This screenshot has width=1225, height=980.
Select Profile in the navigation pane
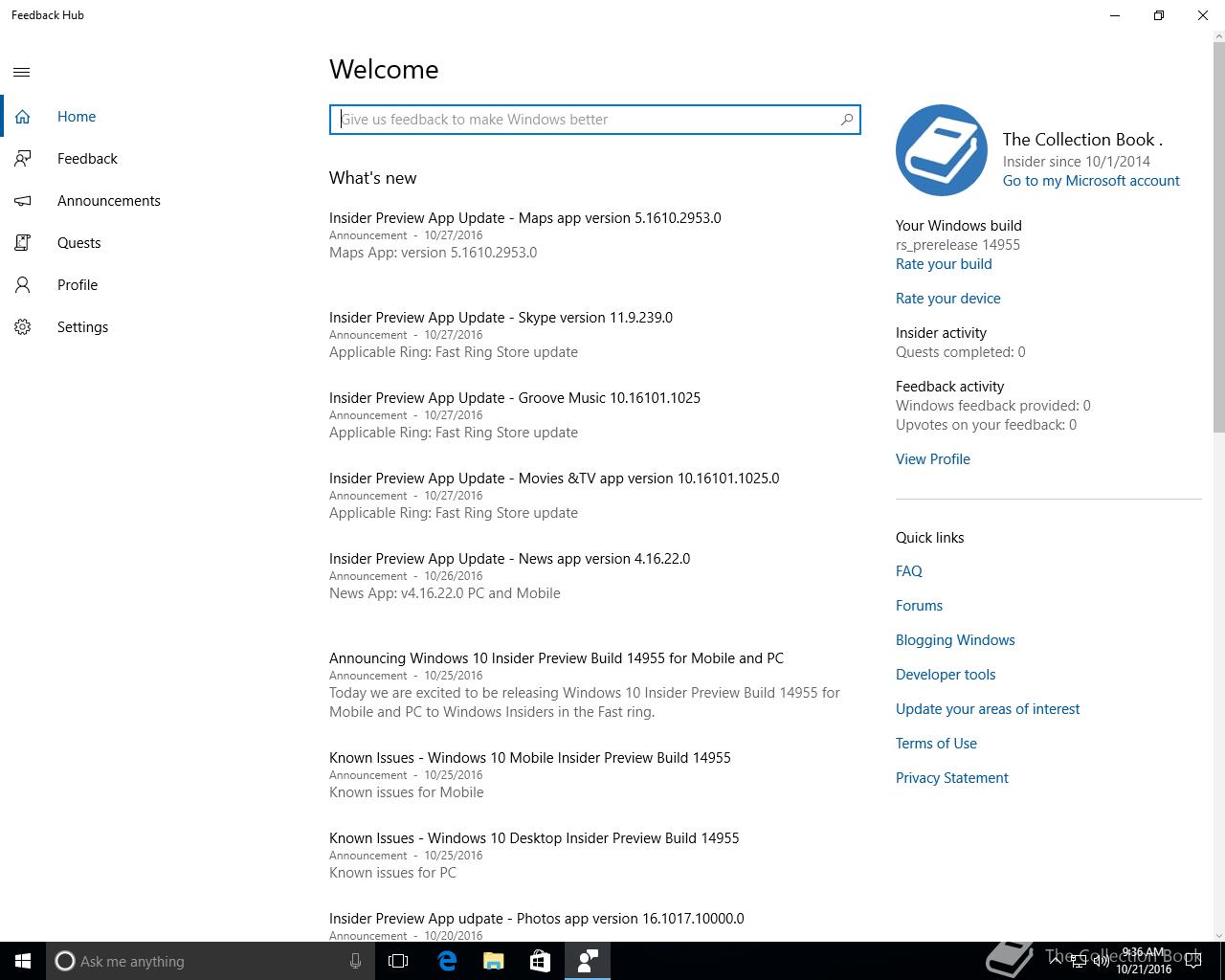[x=153, y=285]
